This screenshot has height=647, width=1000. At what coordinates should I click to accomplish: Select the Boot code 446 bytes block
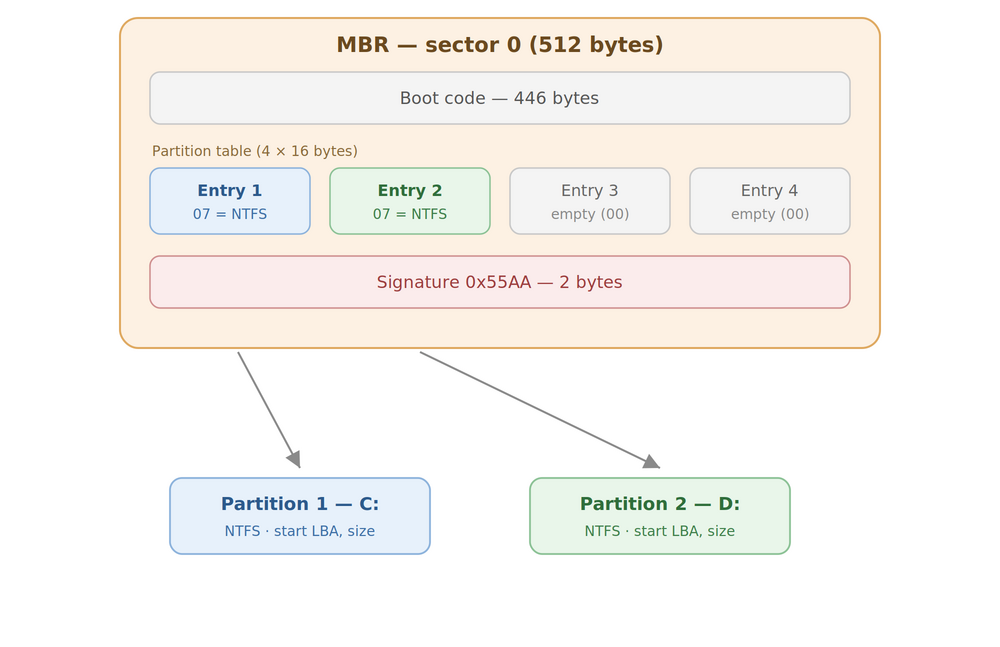pos(499,98)
